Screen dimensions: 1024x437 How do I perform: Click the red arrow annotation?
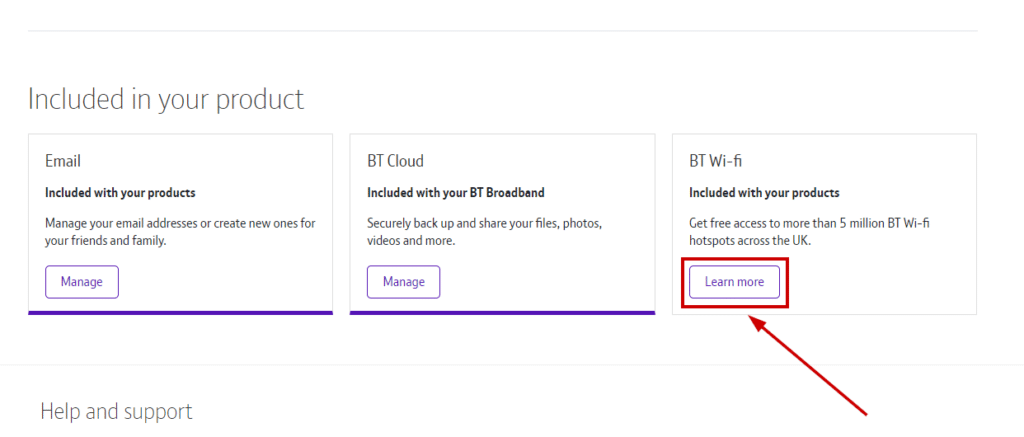coord(808,365)
